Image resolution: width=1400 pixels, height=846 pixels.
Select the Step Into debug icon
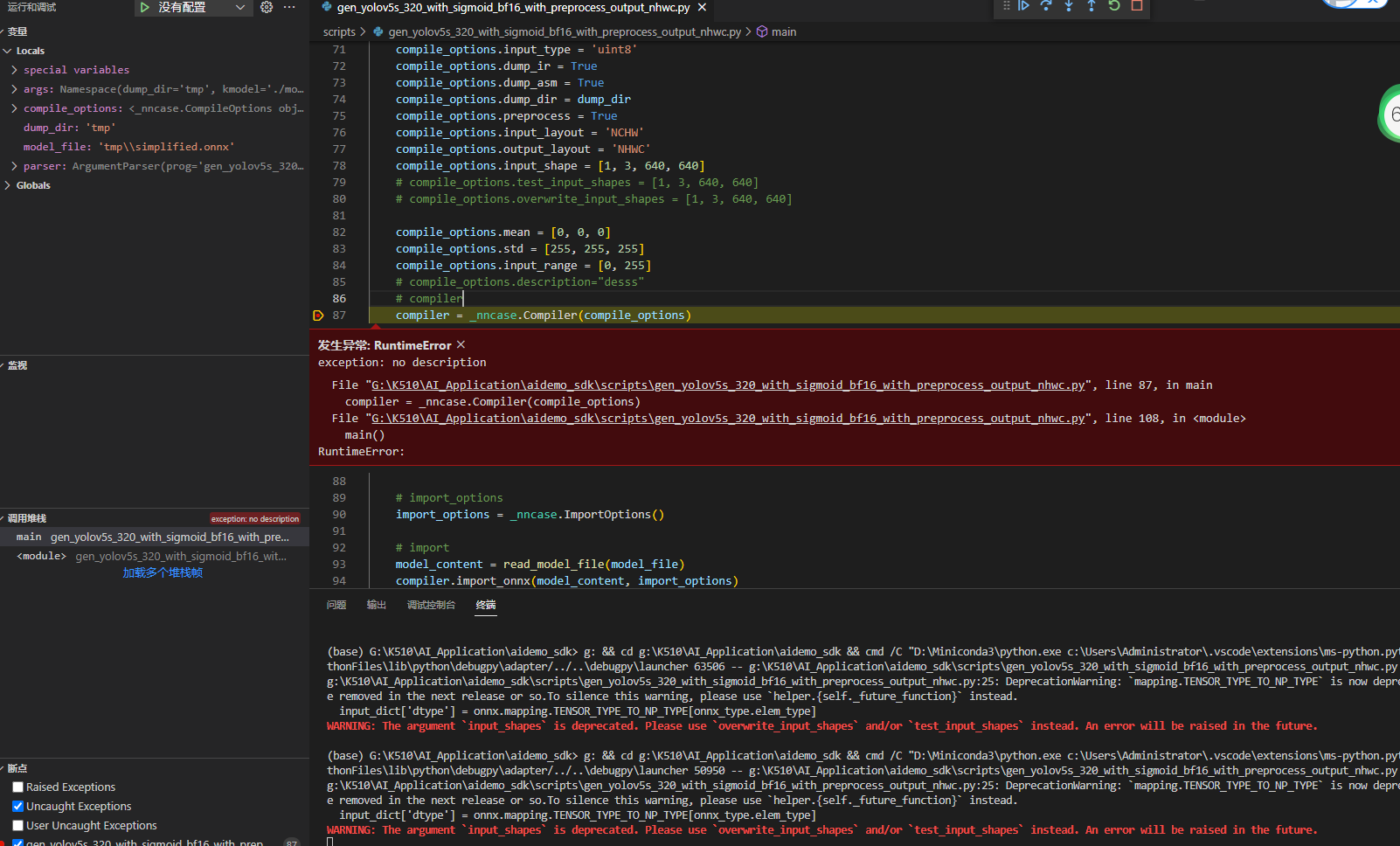1068,6
